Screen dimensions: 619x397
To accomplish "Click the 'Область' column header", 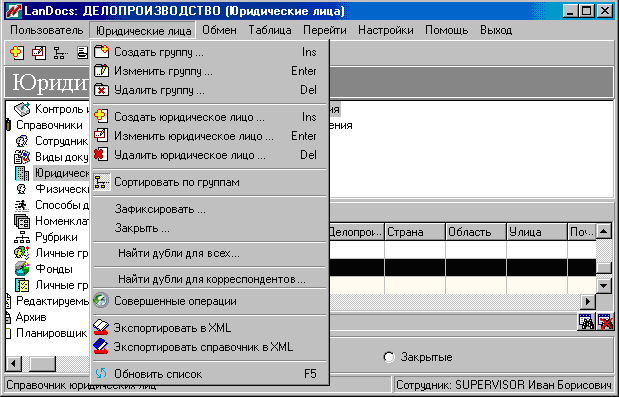I will tap(476, 232).
